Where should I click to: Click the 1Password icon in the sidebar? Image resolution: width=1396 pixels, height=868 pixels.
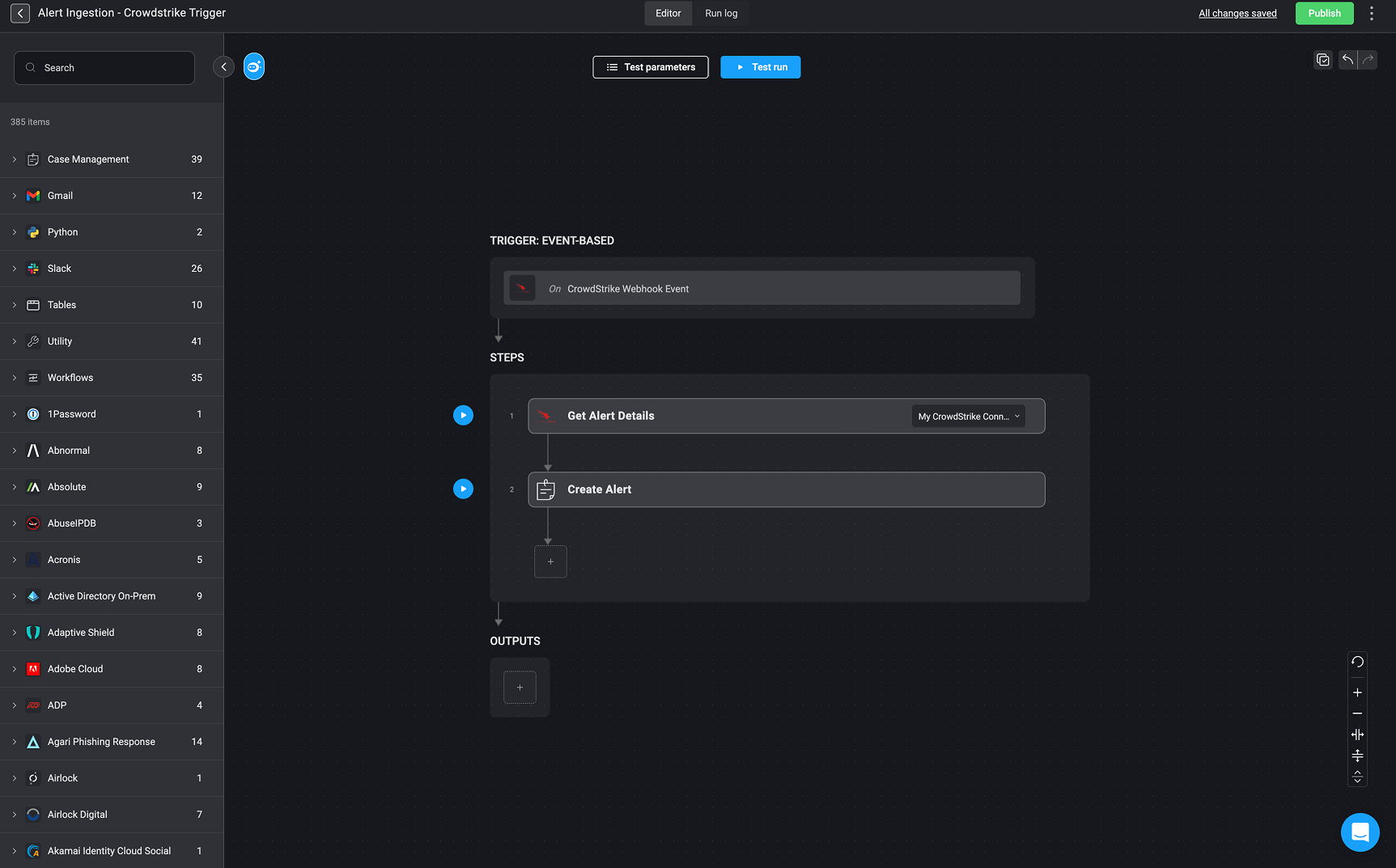point(33,414)
